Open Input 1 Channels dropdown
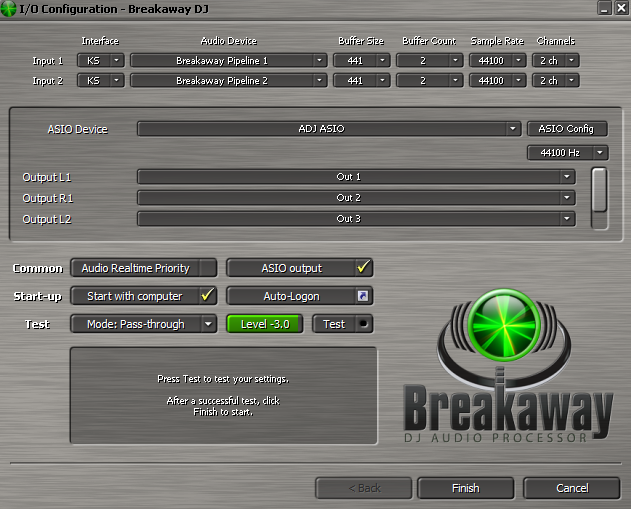 pyautogui.click(x=555, y=60)
